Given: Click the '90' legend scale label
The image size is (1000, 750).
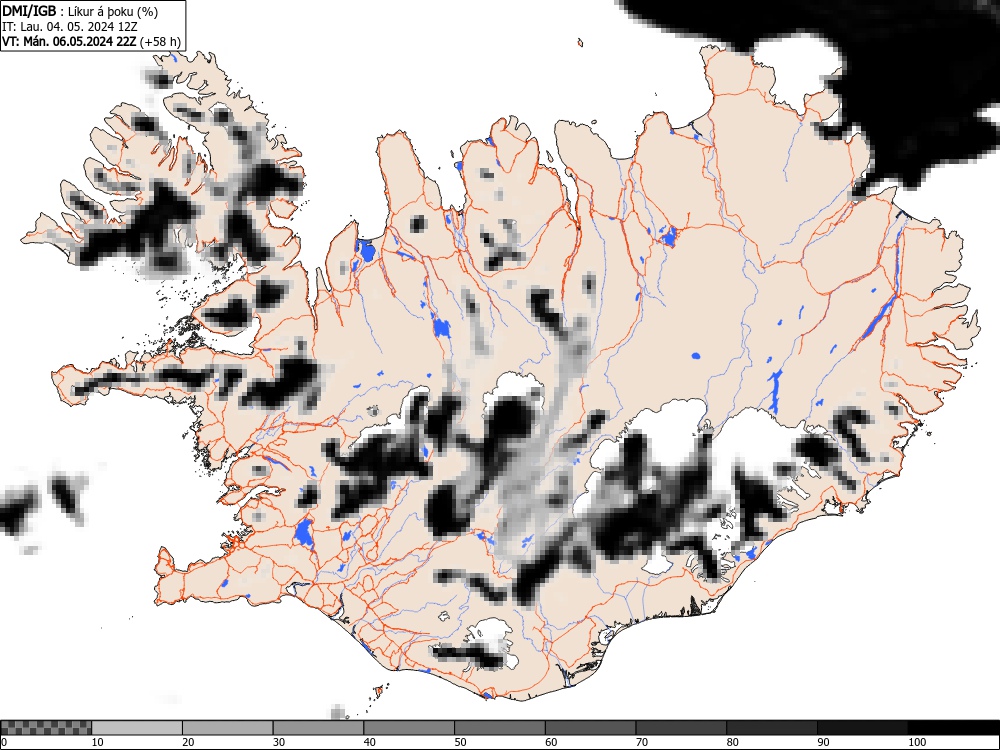Looking at the screenshot, I should click(x=823, y=742).
